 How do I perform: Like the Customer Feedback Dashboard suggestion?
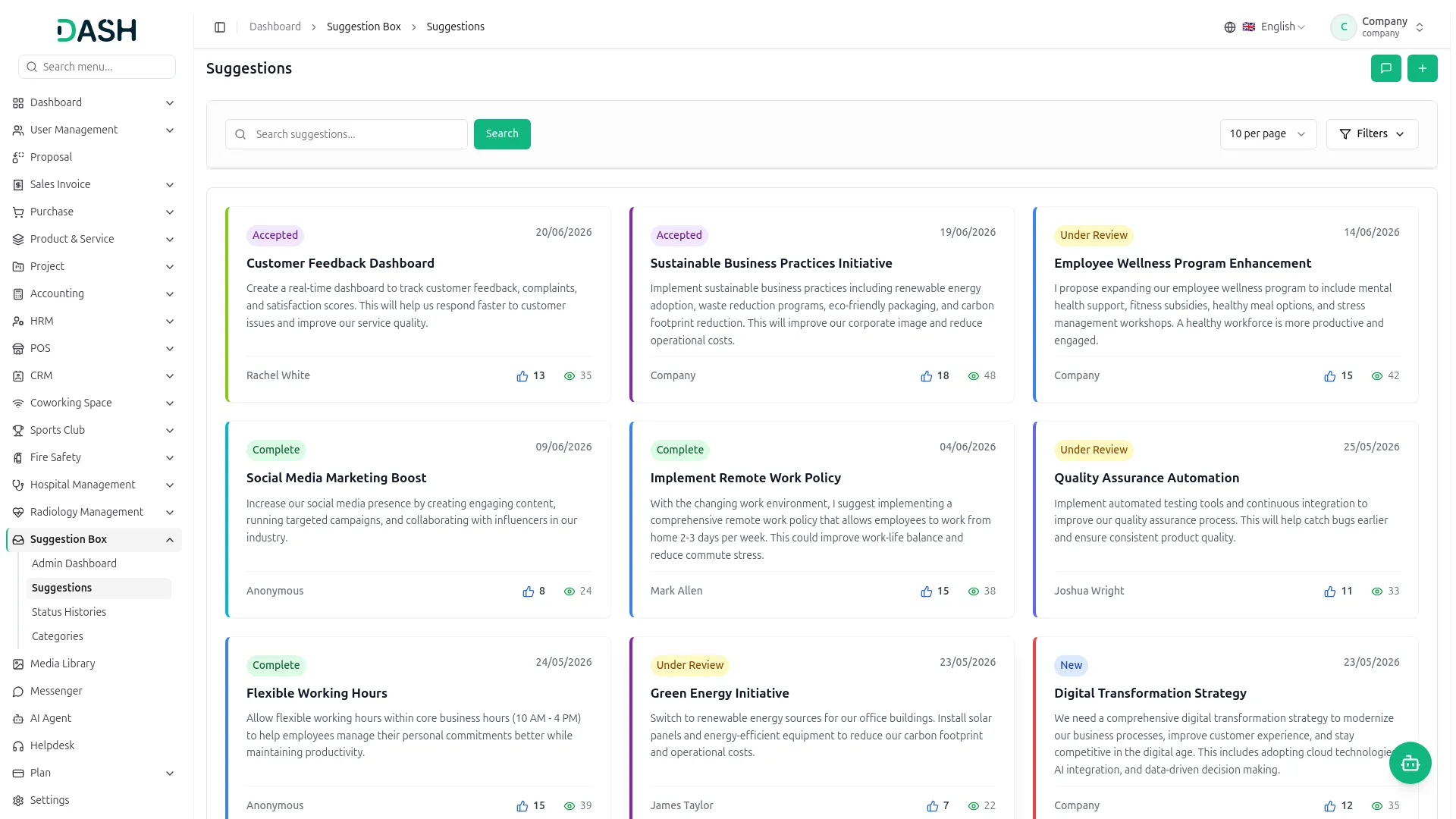[x=522, y=376]
